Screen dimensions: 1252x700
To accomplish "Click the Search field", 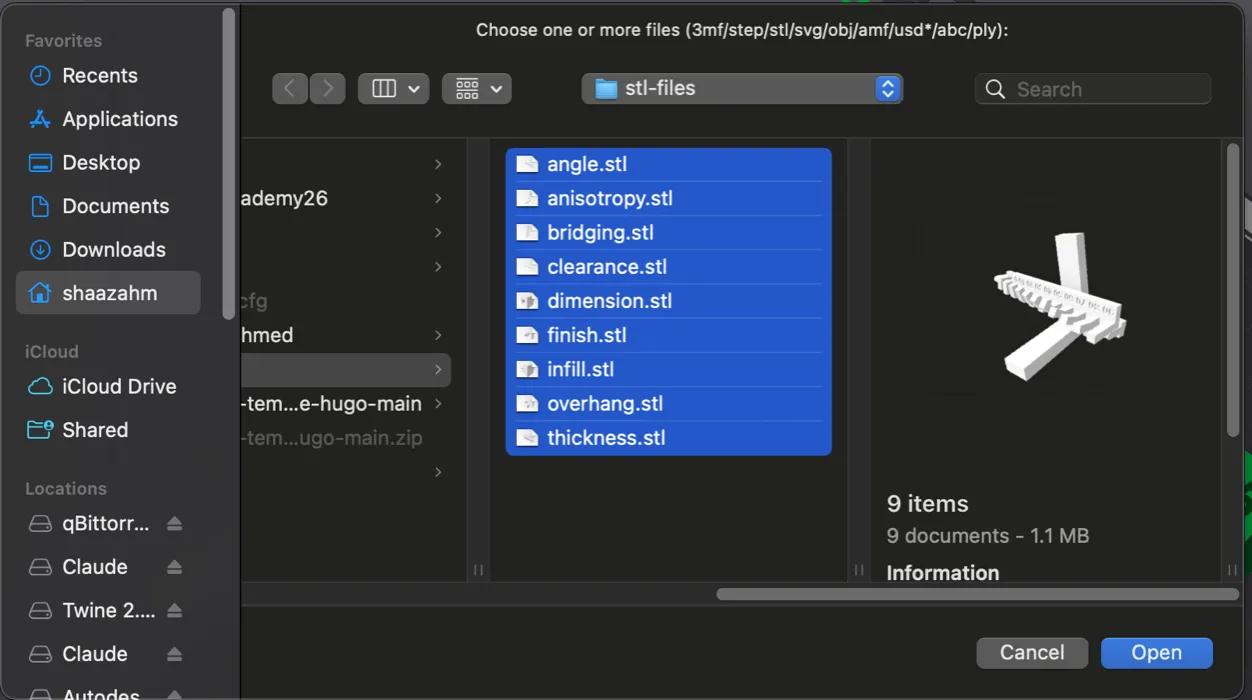I will tap(1093, 89).
